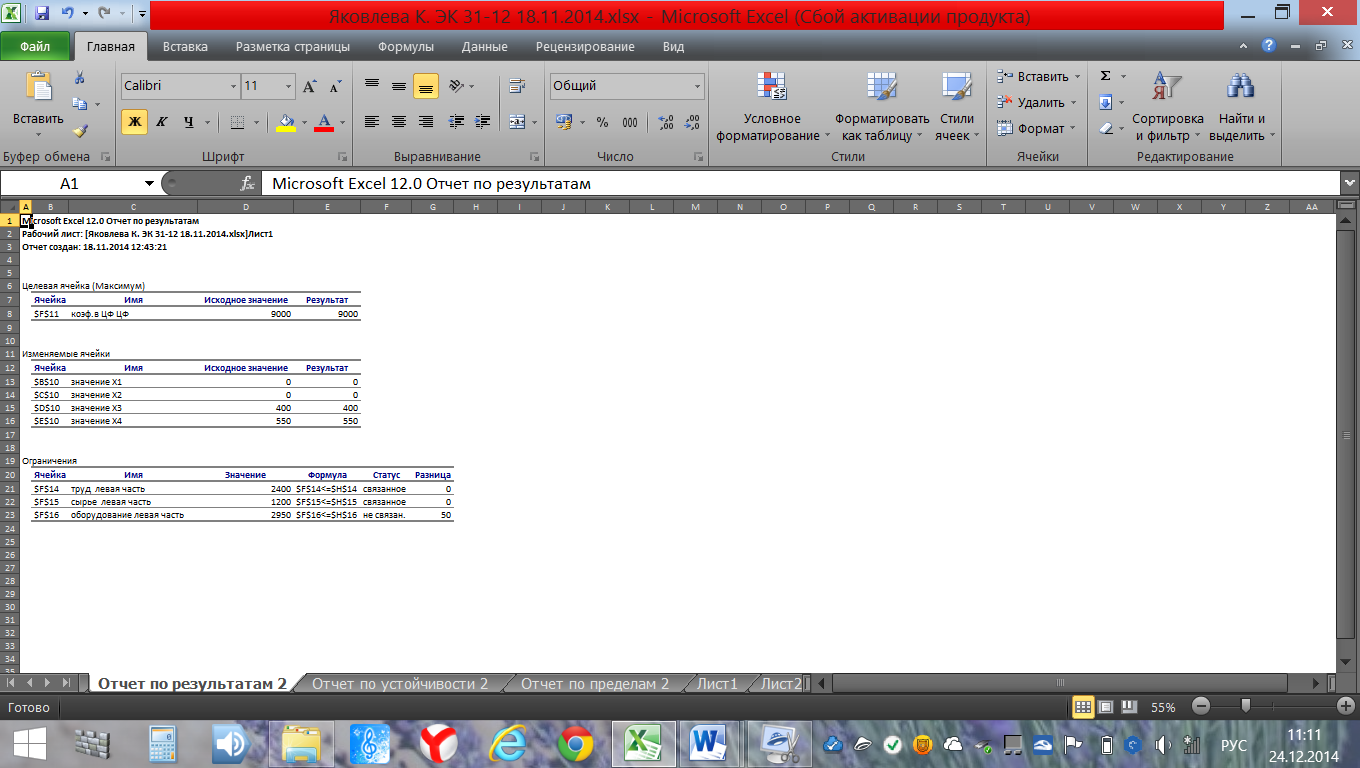
Task: Open the Вставить cells dropdown
Action: tap(1038, 77)
